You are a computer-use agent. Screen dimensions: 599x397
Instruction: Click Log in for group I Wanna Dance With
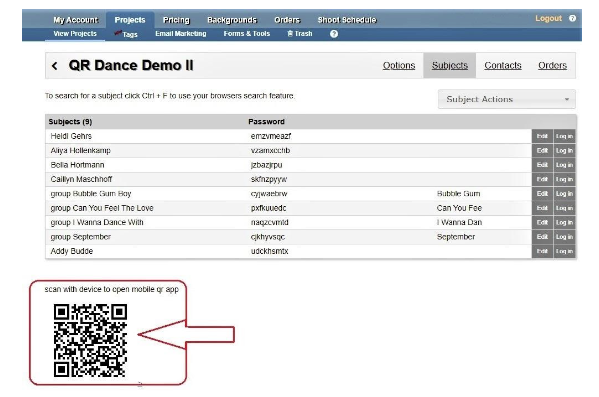[564, 222]
